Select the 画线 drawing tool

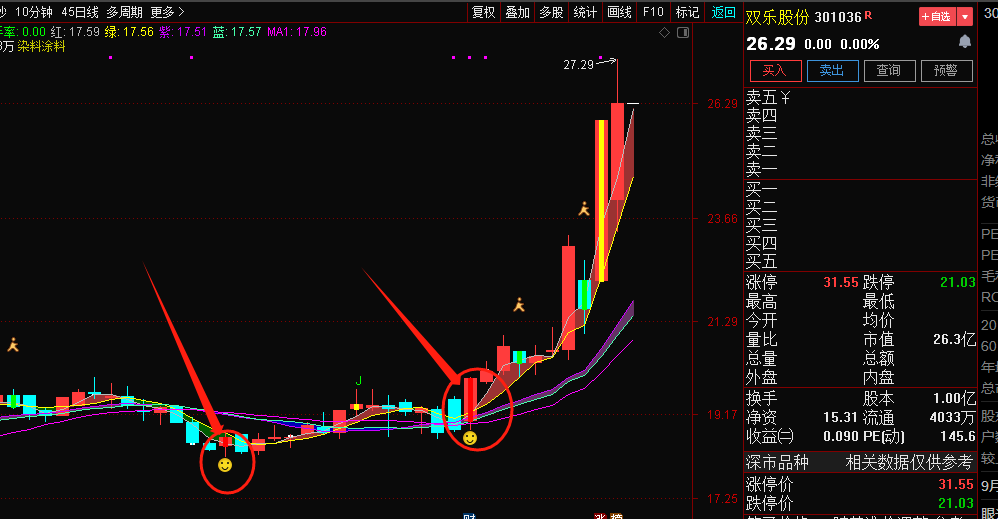pos(619,12)
